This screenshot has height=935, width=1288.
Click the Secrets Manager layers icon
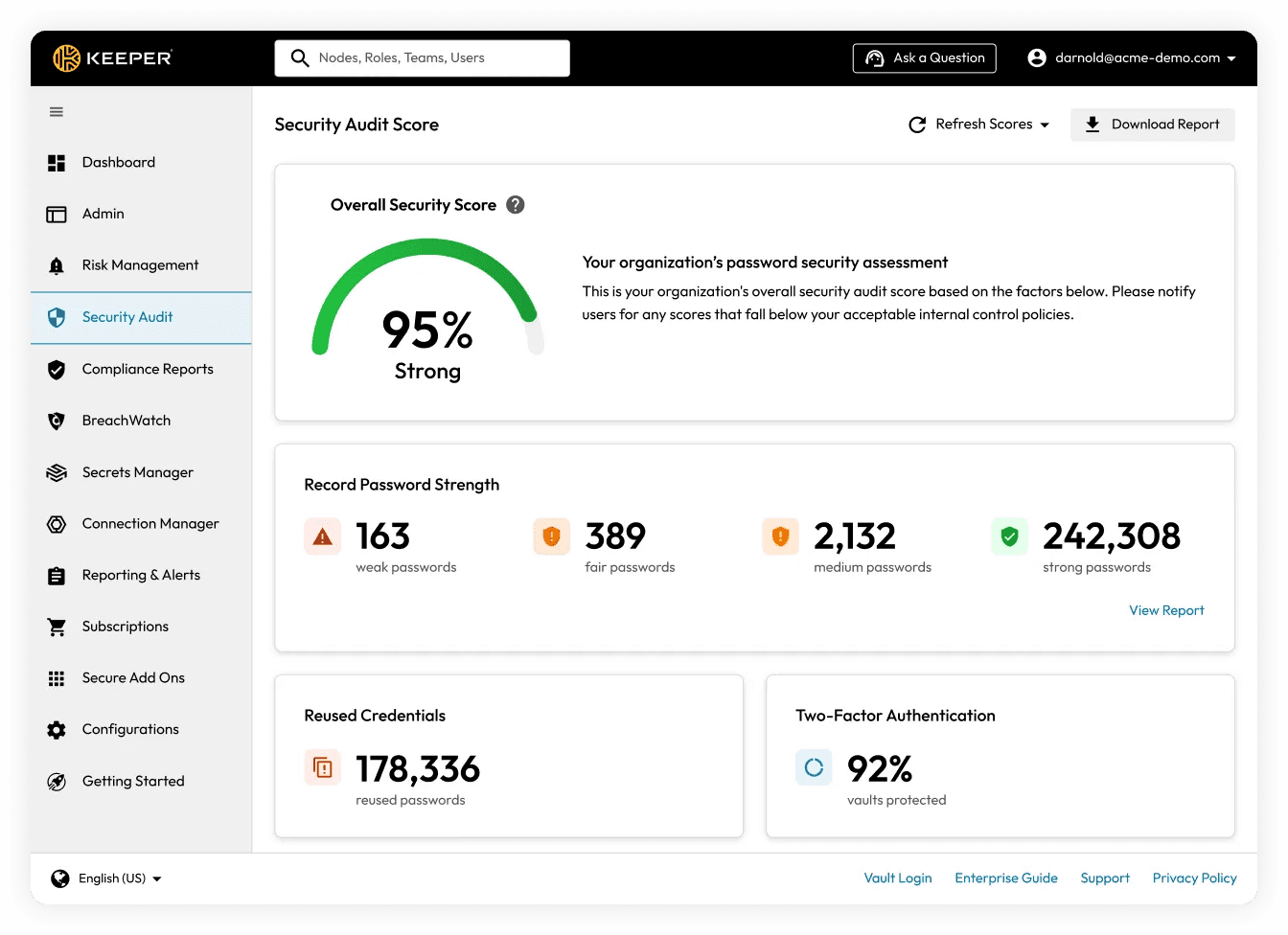(57, 472)
